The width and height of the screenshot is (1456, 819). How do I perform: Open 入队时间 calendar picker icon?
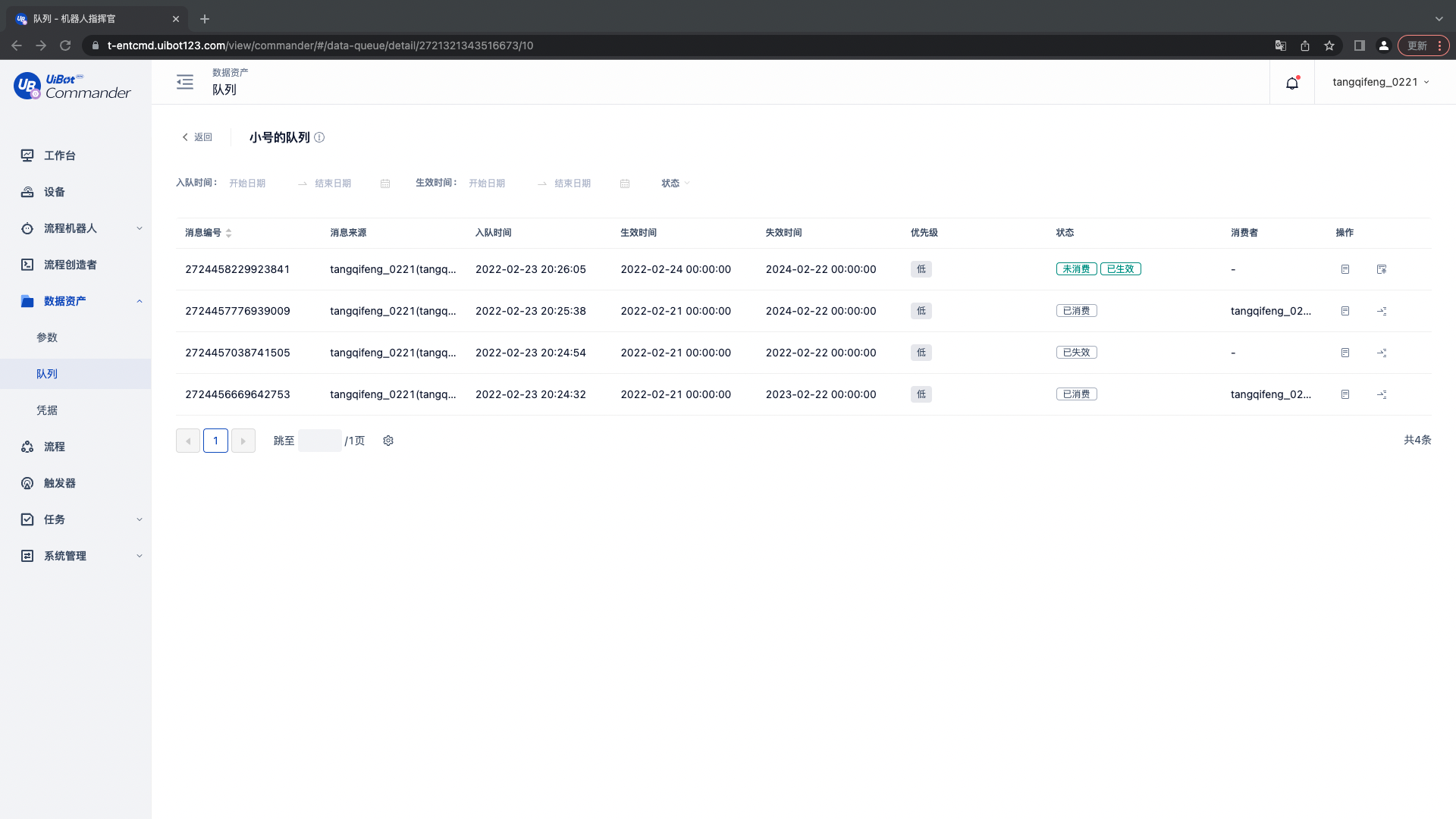tap(385, 184)
